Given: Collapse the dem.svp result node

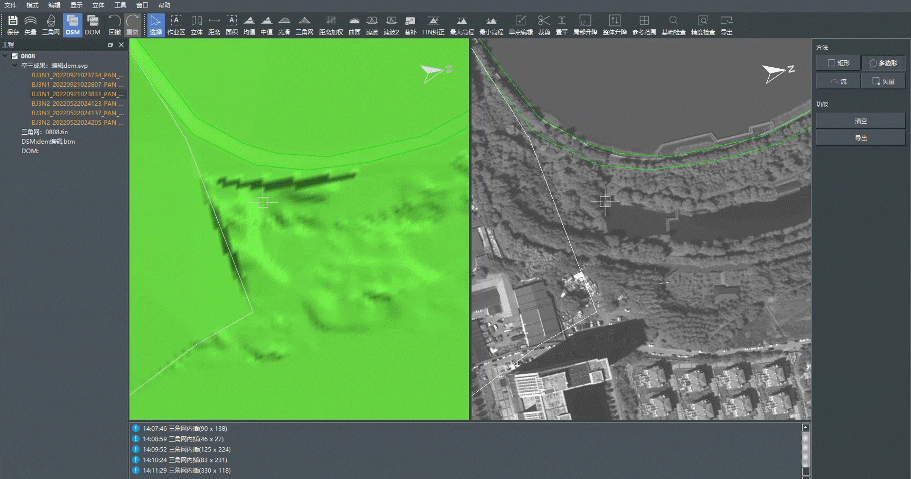Looking at the screenshot, I should (14, 65).
